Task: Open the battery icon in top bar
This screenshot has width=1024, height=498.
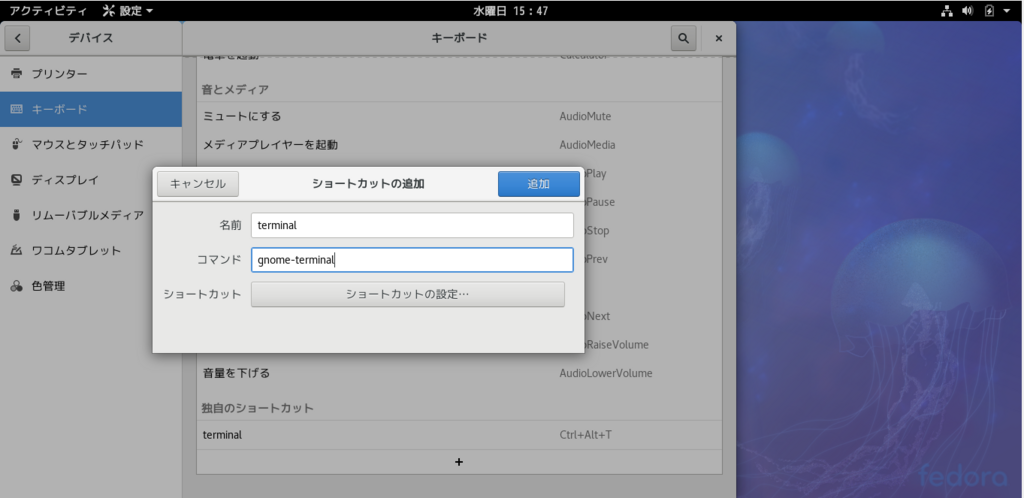Action: click(x=989, y=10)
